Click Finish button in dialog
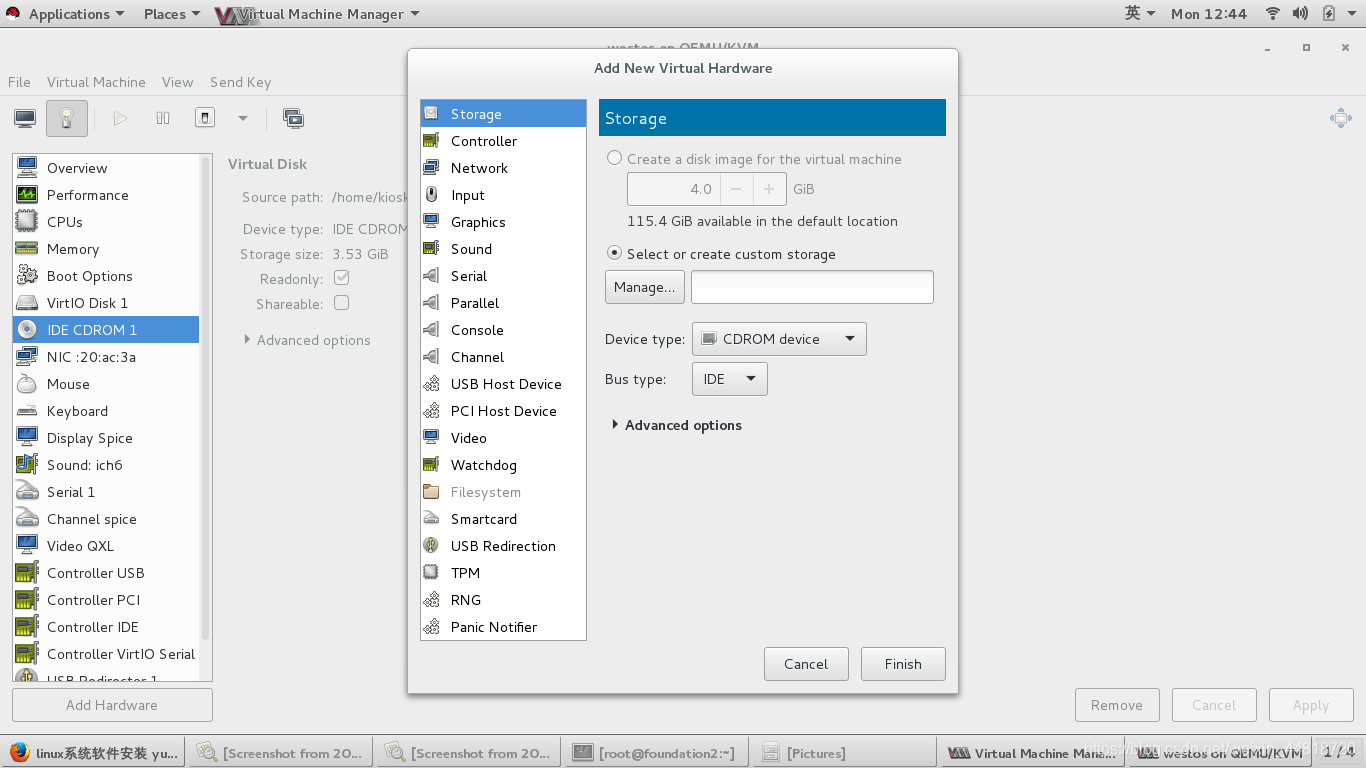The width and height of the screenshot is (1366, 768). click(903, 664)
